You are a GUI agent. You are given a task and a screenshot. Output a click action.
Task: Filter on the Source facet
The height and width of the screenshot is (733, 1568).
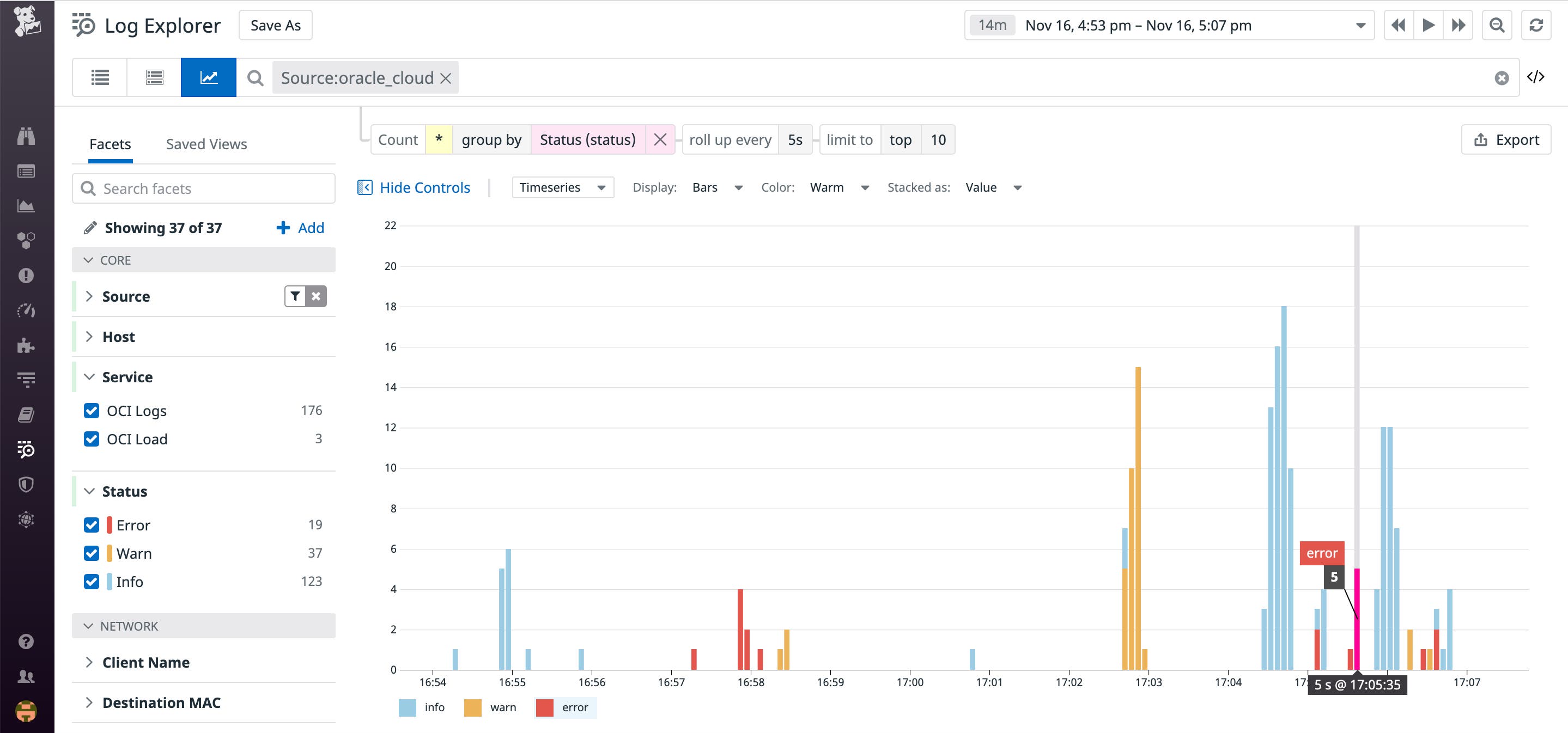[x=295, y=296]
